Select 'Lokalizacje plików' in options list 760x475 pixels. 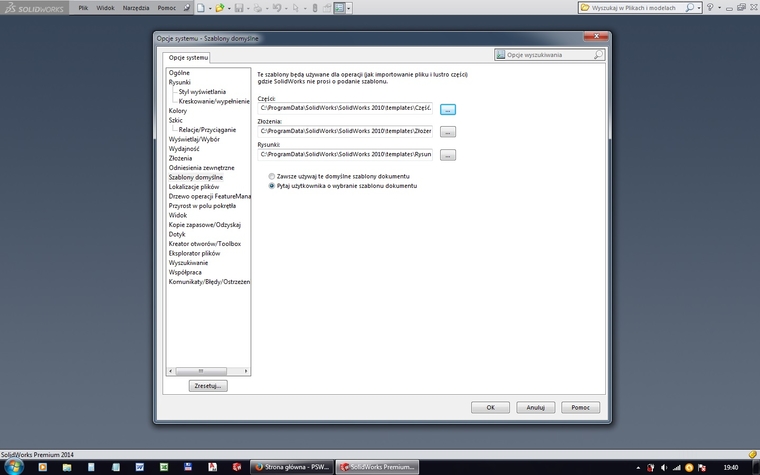pos(193,187)
